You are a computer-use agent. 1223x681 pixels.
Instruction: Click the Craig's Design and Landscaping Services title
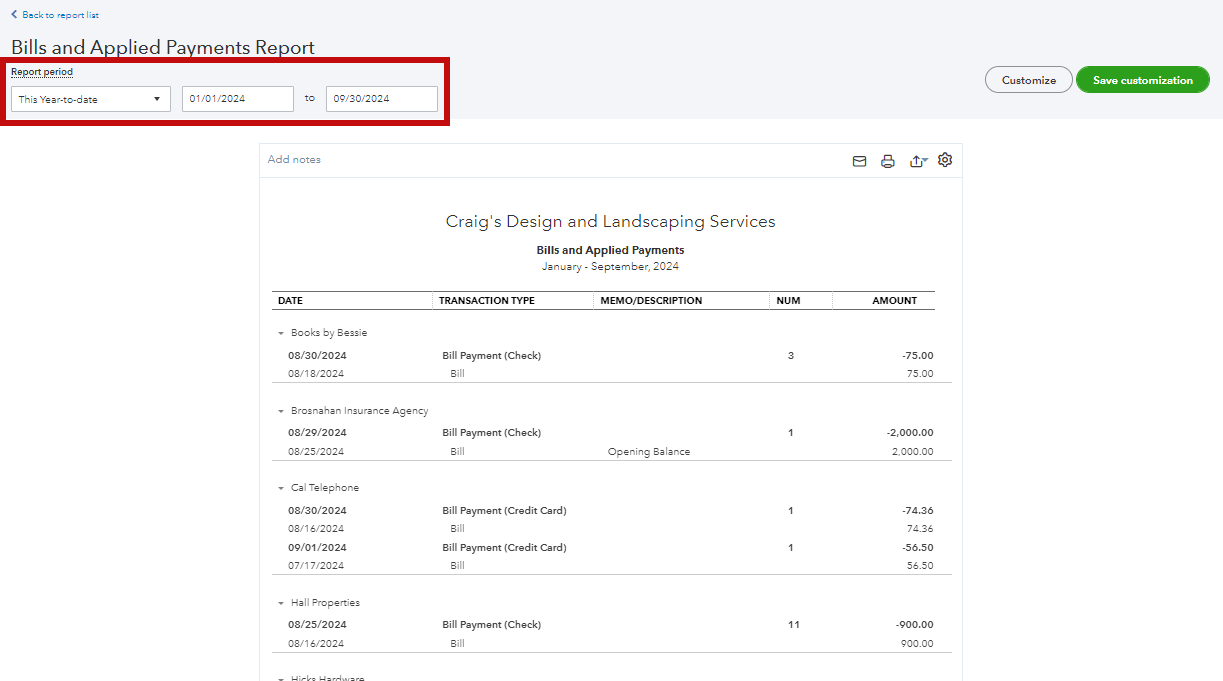(610, 222)
